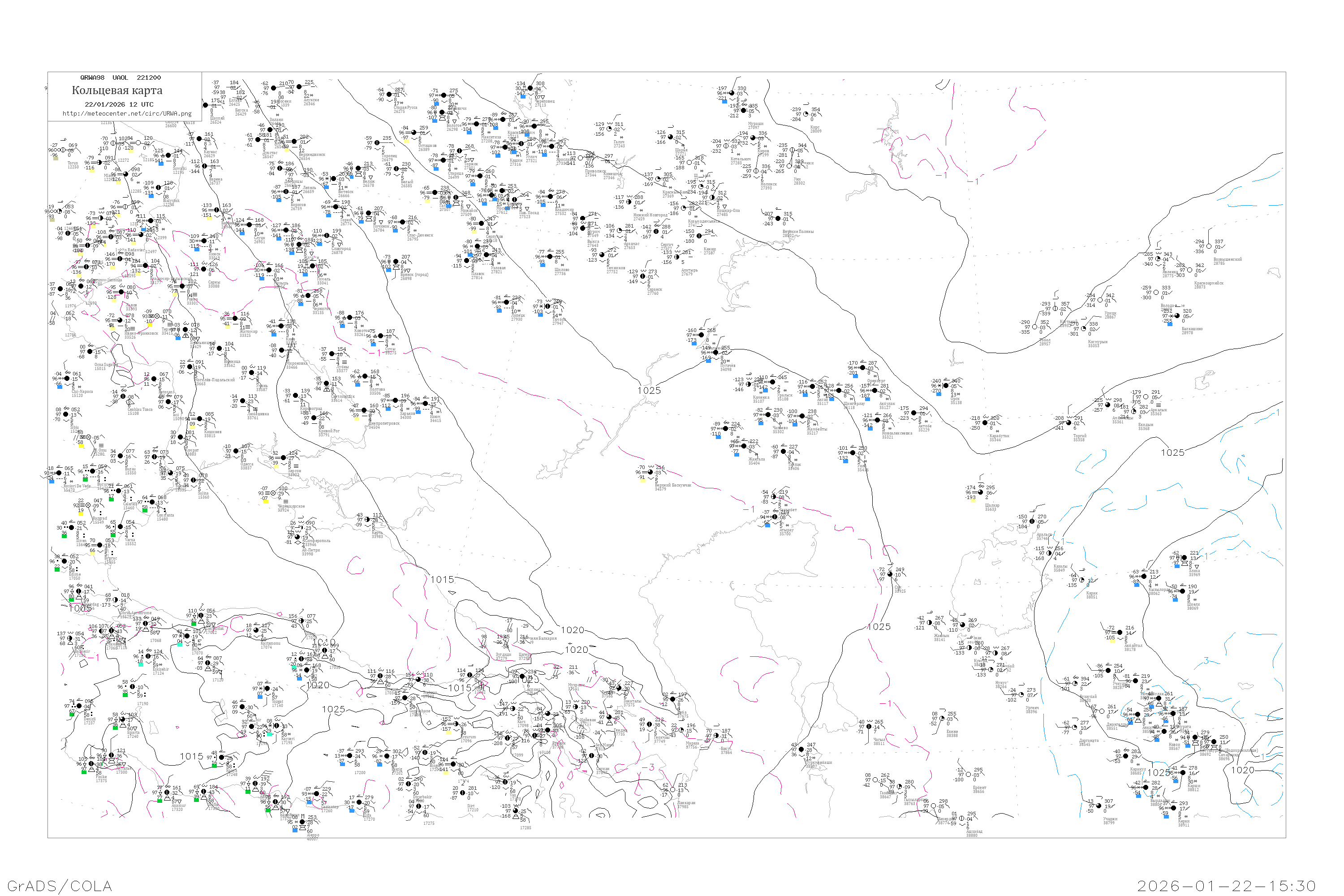Click the 2026-01-22-15:30 timestamp at bottom right
This screenshot has width=1344, height=896.
[x=1227, y=886]
